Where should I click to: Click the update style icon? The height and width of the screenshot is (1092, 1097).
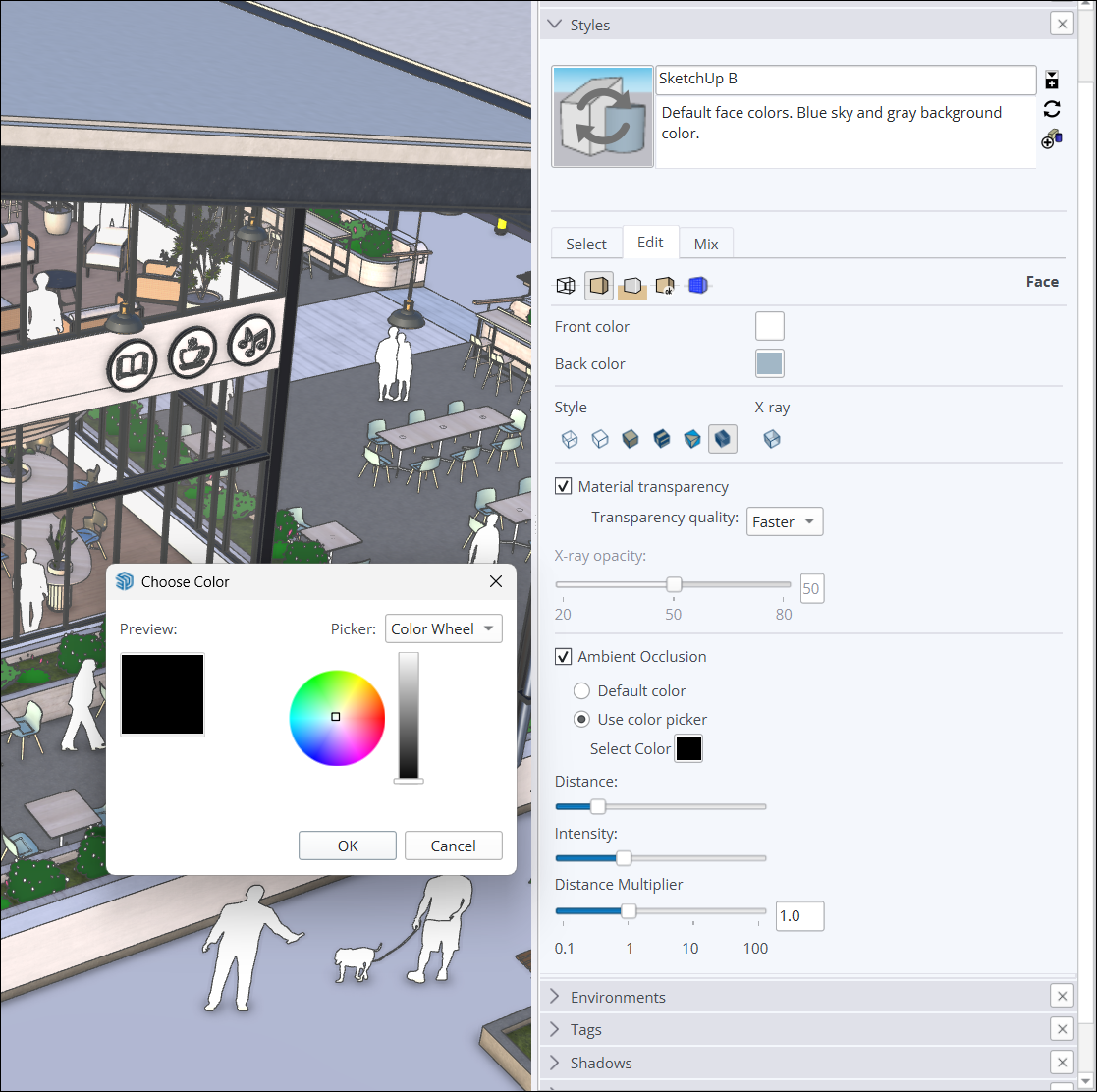tap(1051, 109)
